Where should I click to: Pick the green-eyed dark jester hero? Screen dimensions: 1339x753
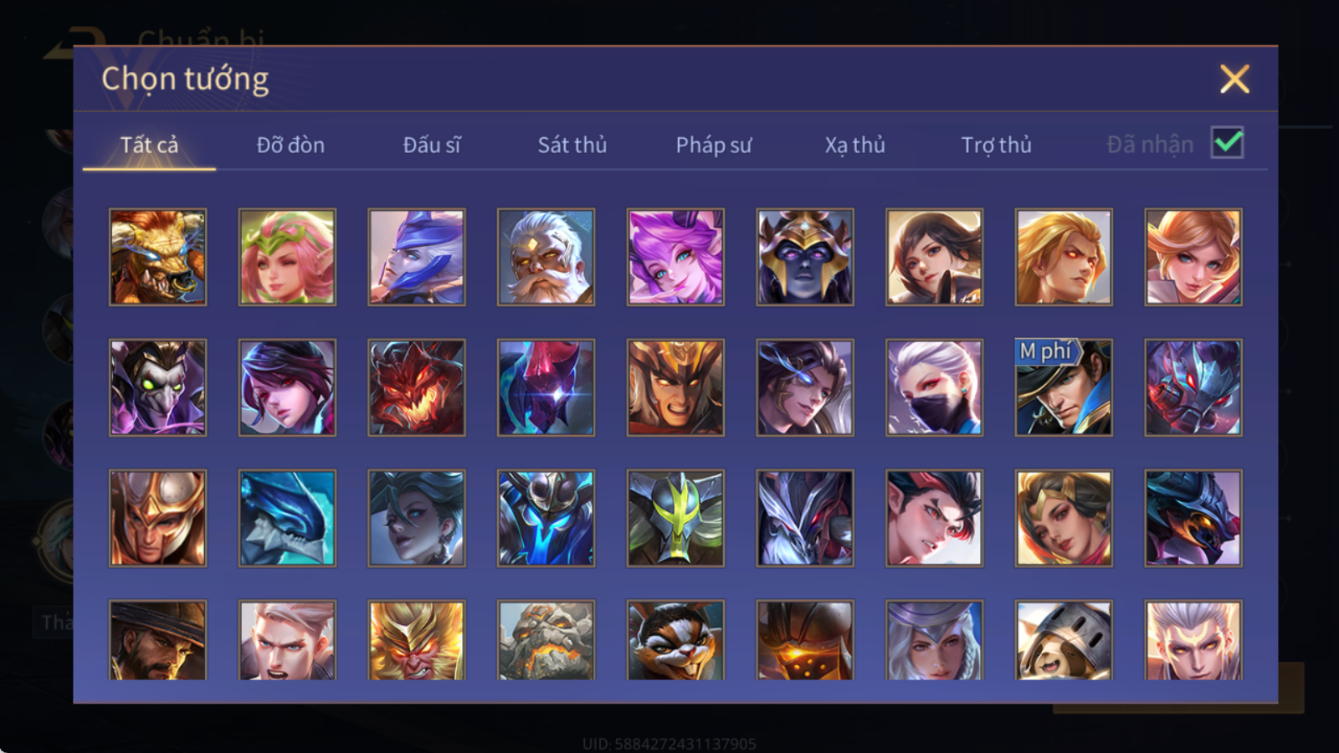(158, 388)
